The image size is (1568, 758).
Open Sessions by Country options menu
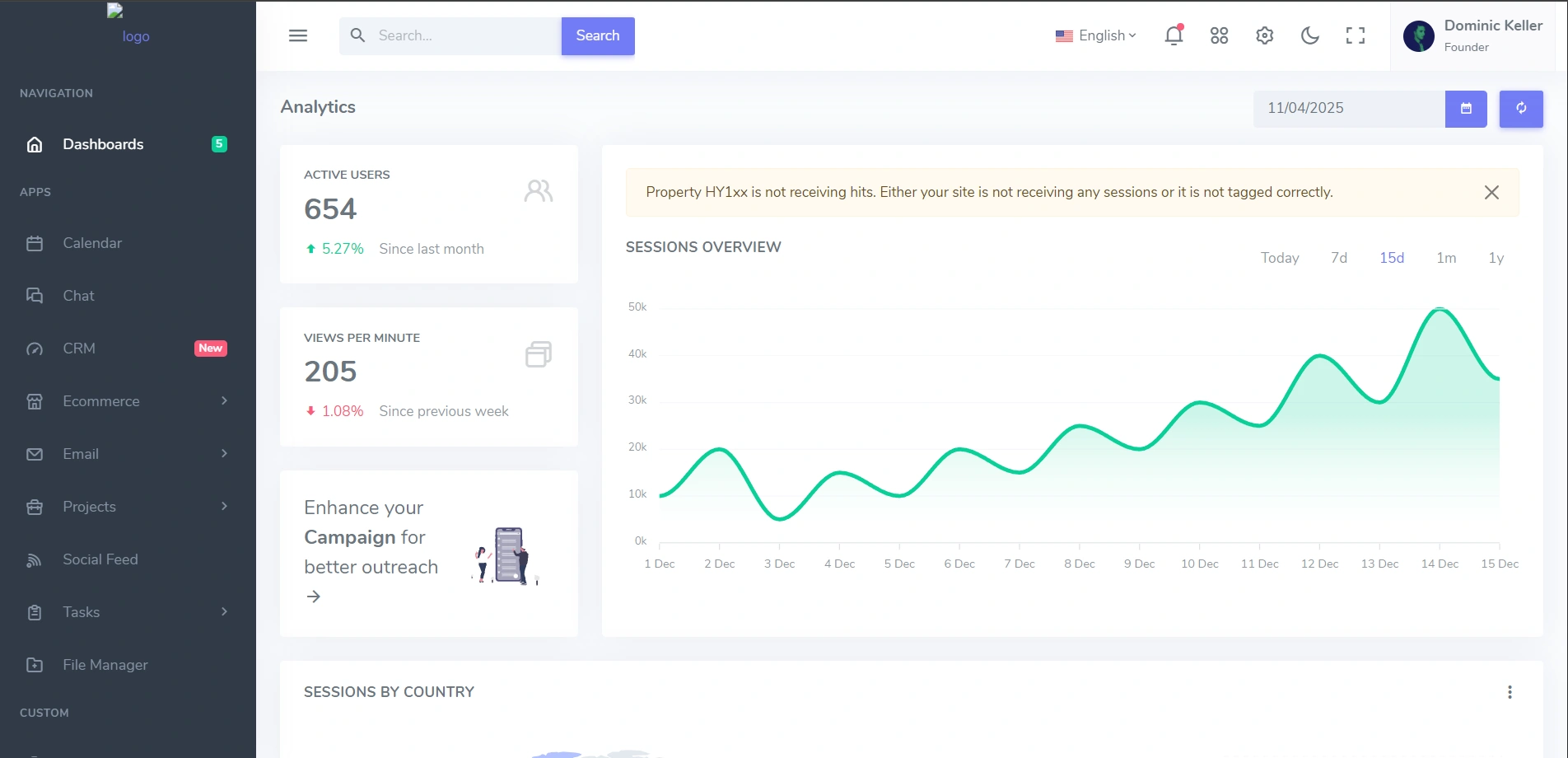(x=1510, y=692)
